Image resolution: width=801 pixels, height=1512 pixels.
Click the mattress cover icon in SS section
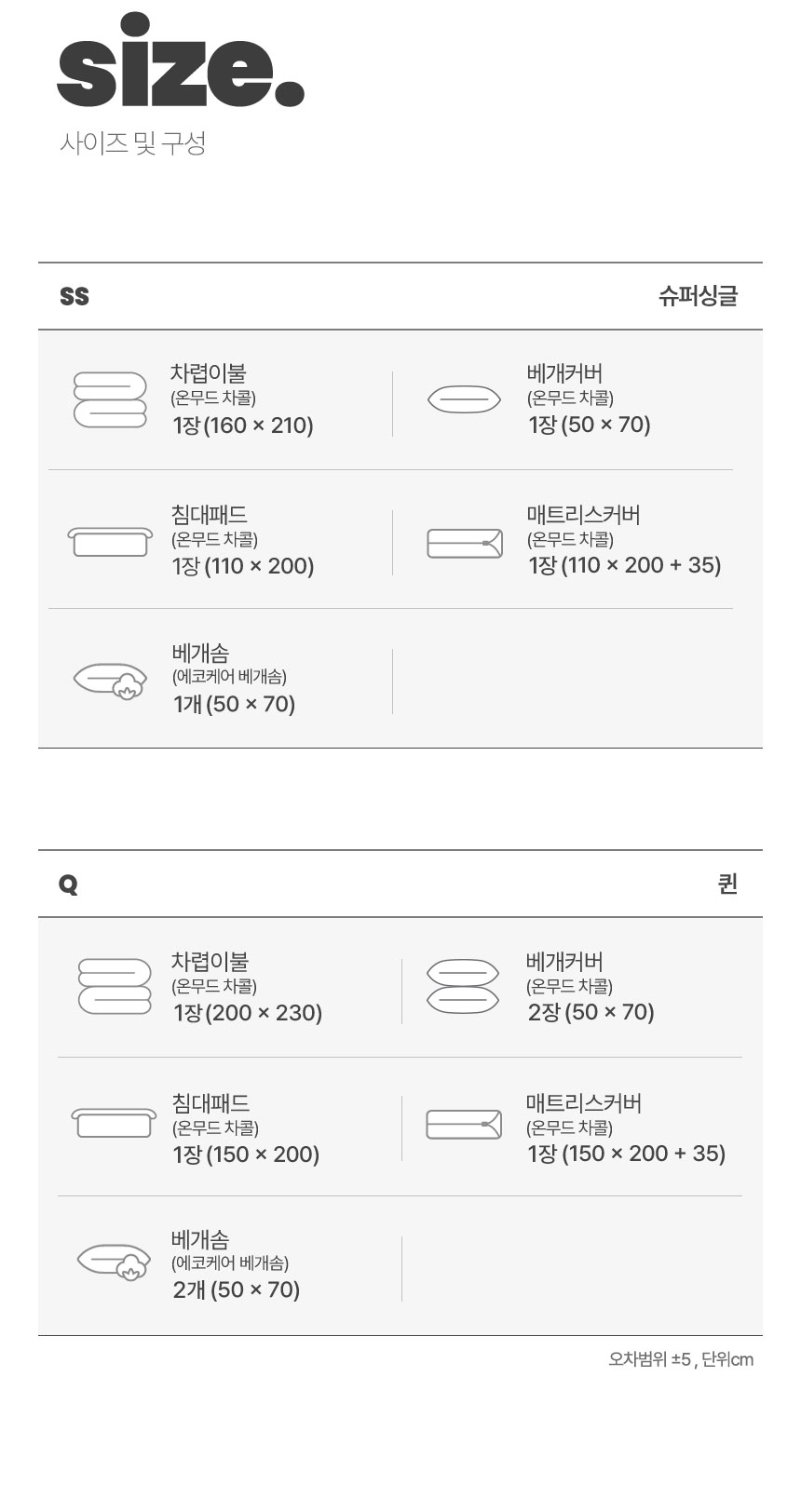pos(465,543)
